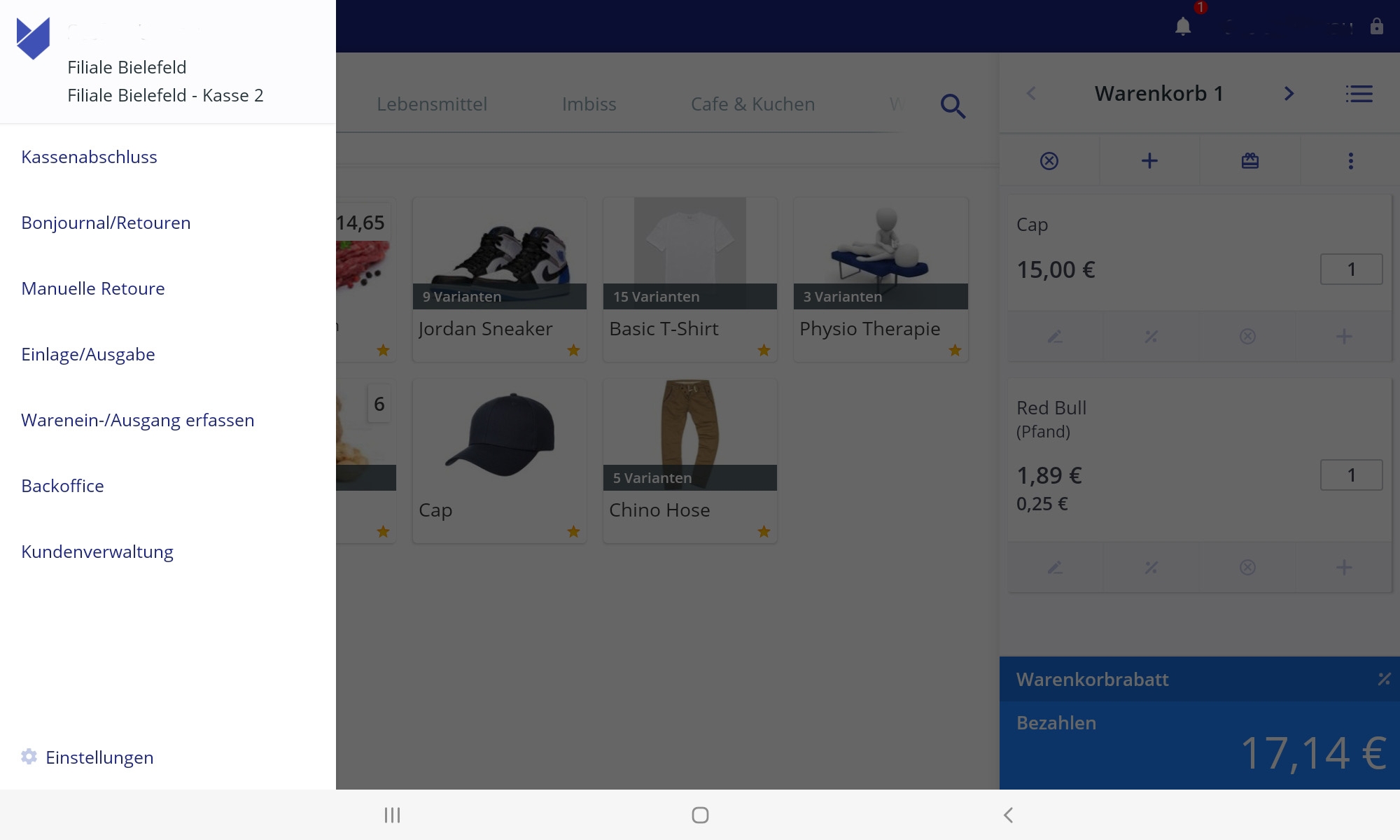
Task: Add item with cart plus icon
Action: (1149, 161)
